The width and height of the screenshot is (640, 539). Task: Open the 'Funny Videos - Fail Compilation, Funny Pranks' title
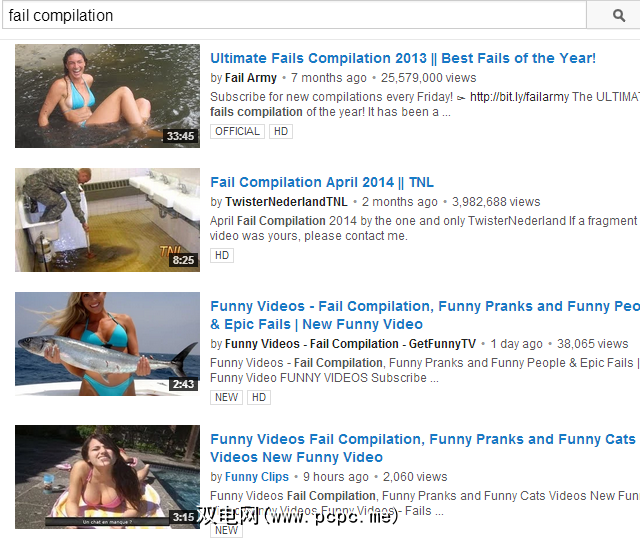(x=424, y=315)
